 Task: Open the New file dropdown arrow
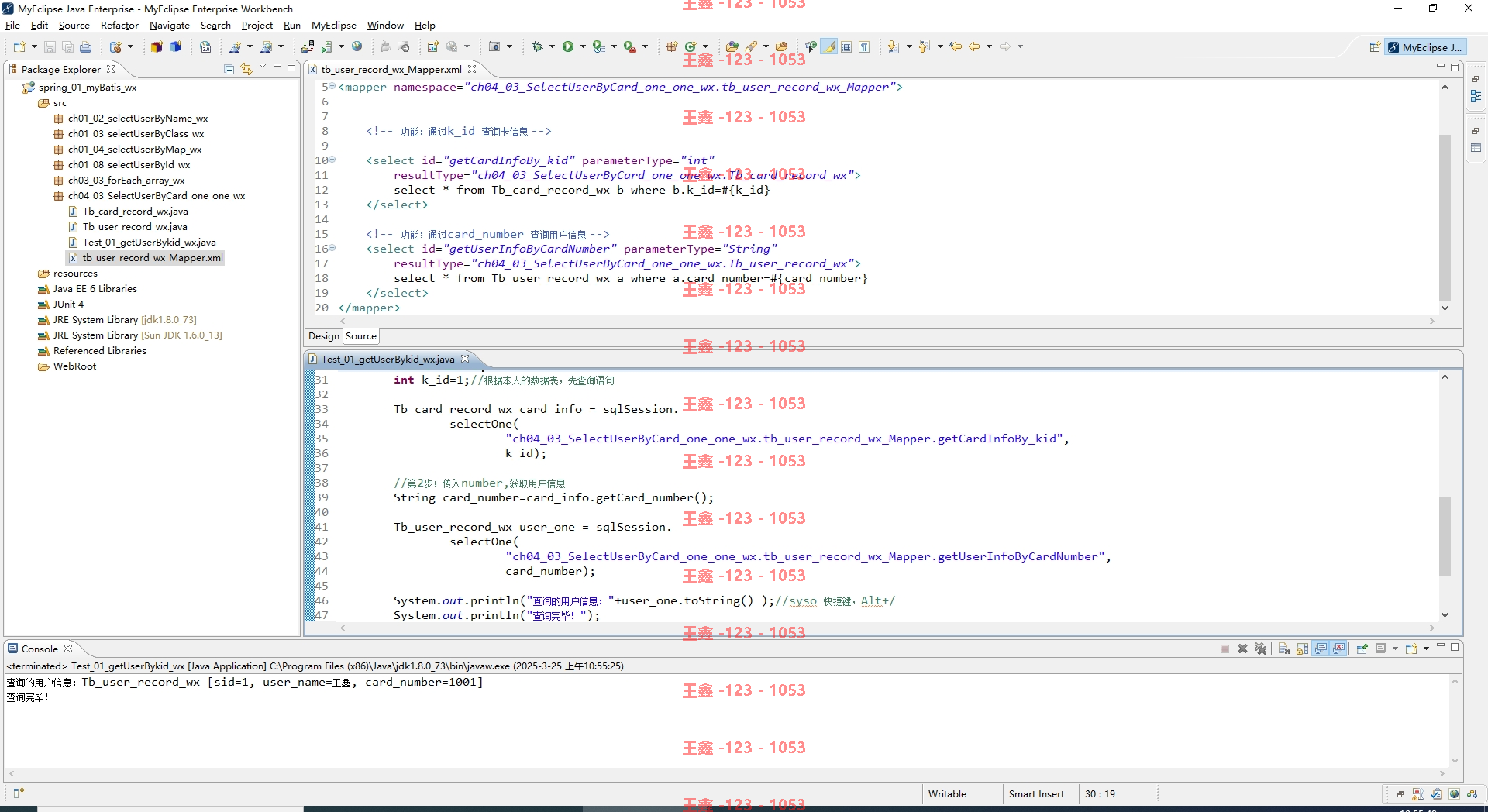(x=34, y=46)
